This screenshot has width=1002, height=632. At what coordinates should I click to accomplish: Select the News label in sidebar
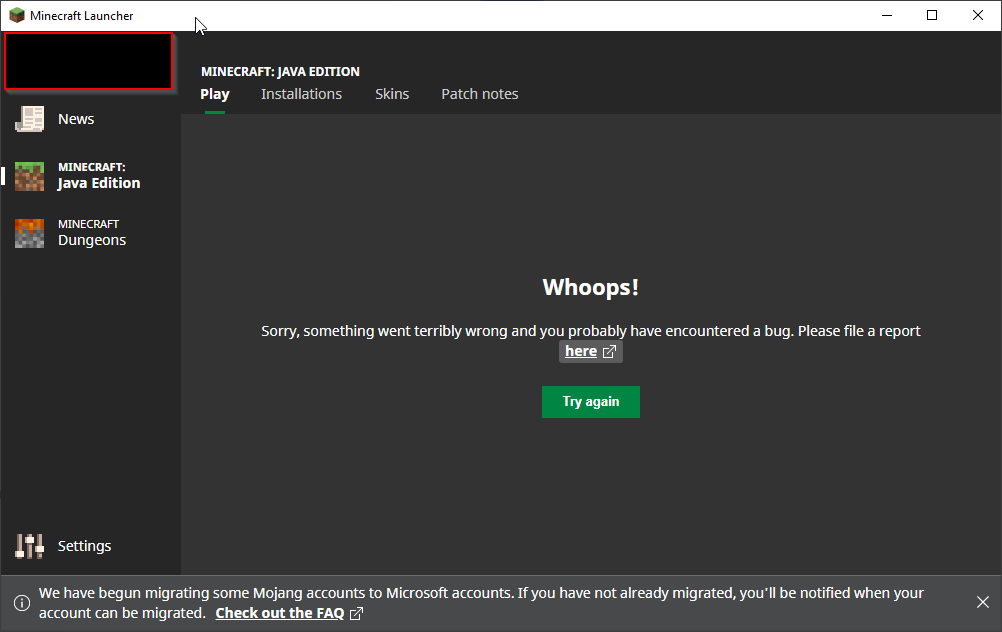76,119
